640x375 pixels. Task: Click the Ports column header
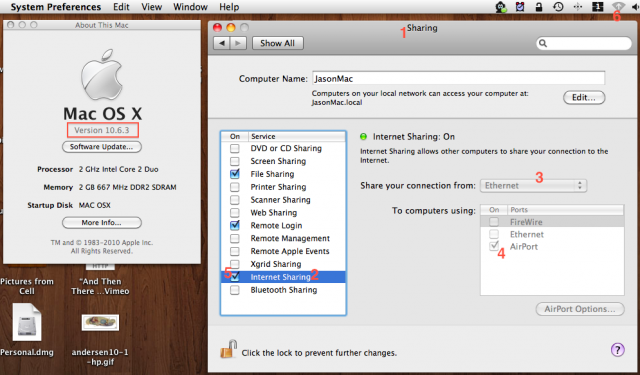point(565,210)
